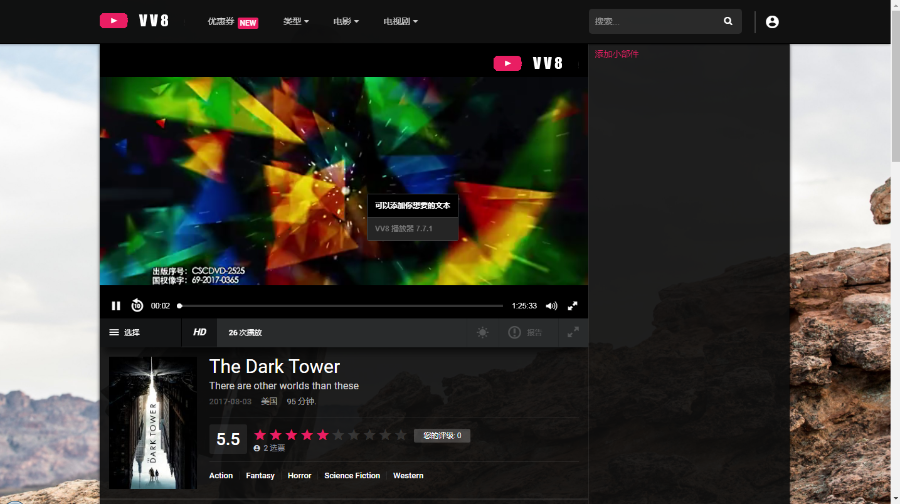Viewport: 900px width, 504px height.
Task: Open the 电影 dropdown menu
Action: click(x=346, y=21)
